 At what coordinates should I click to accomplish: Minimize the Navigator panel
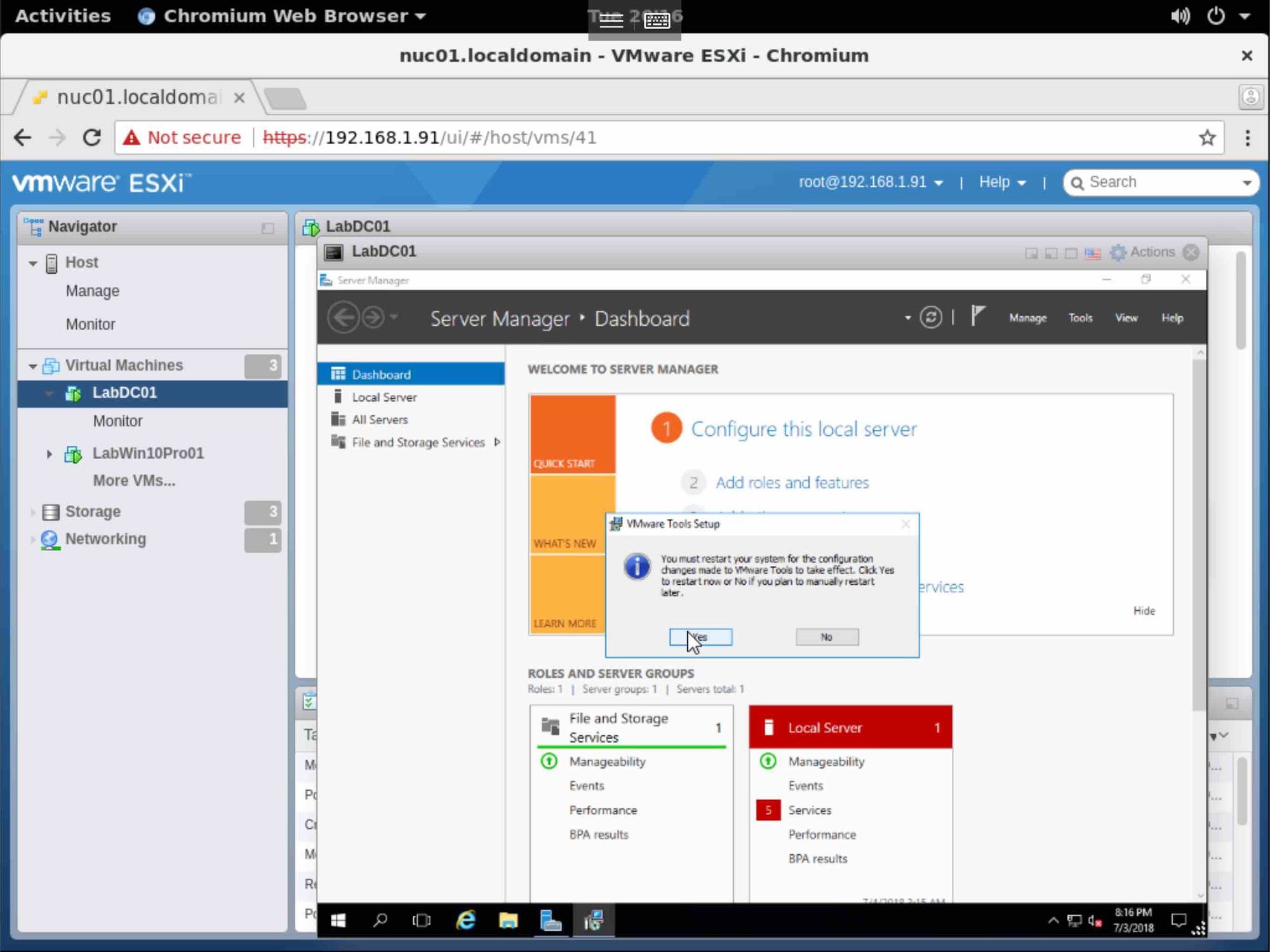(x=267, y=228)
